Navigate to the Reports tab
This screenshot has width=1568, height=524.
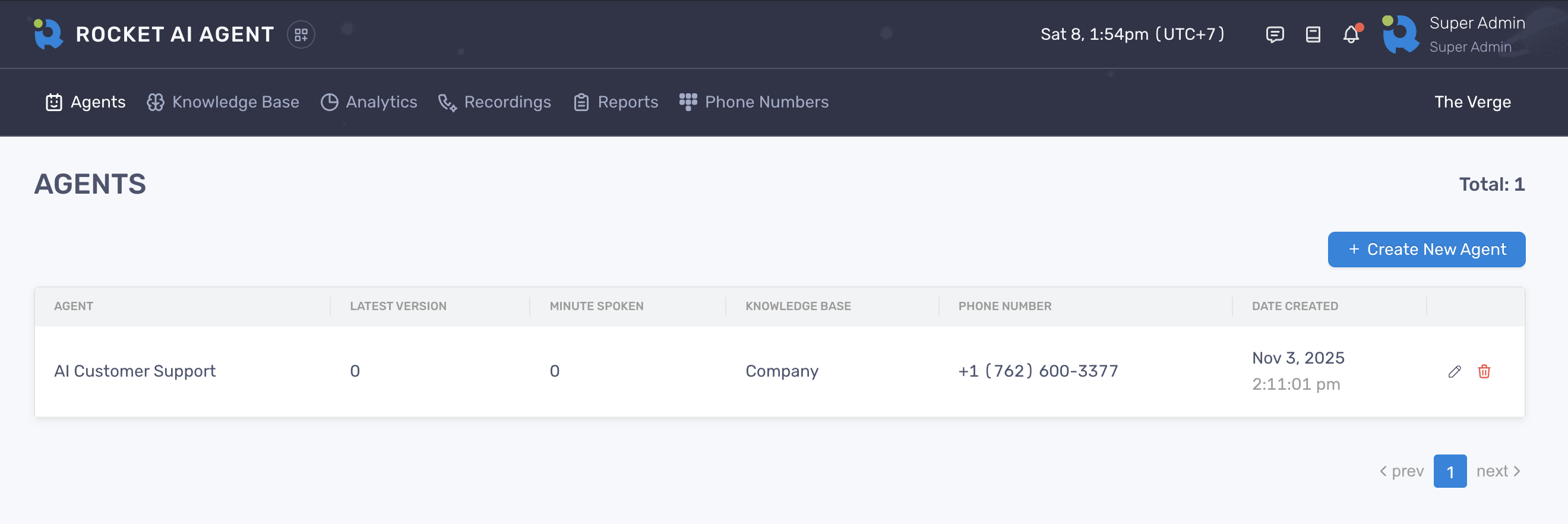615,102
